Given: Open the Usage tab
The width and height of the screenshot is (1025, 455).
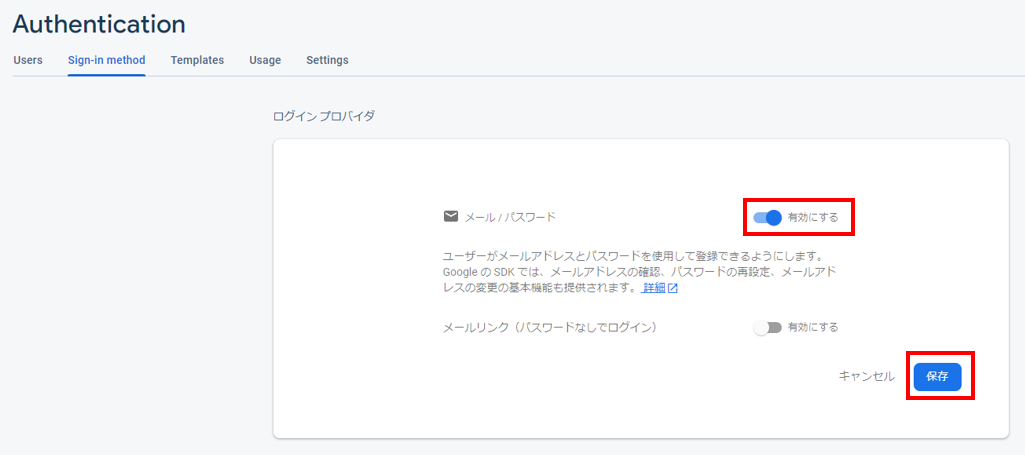Looking at the screenshot, I should (265, 60).
